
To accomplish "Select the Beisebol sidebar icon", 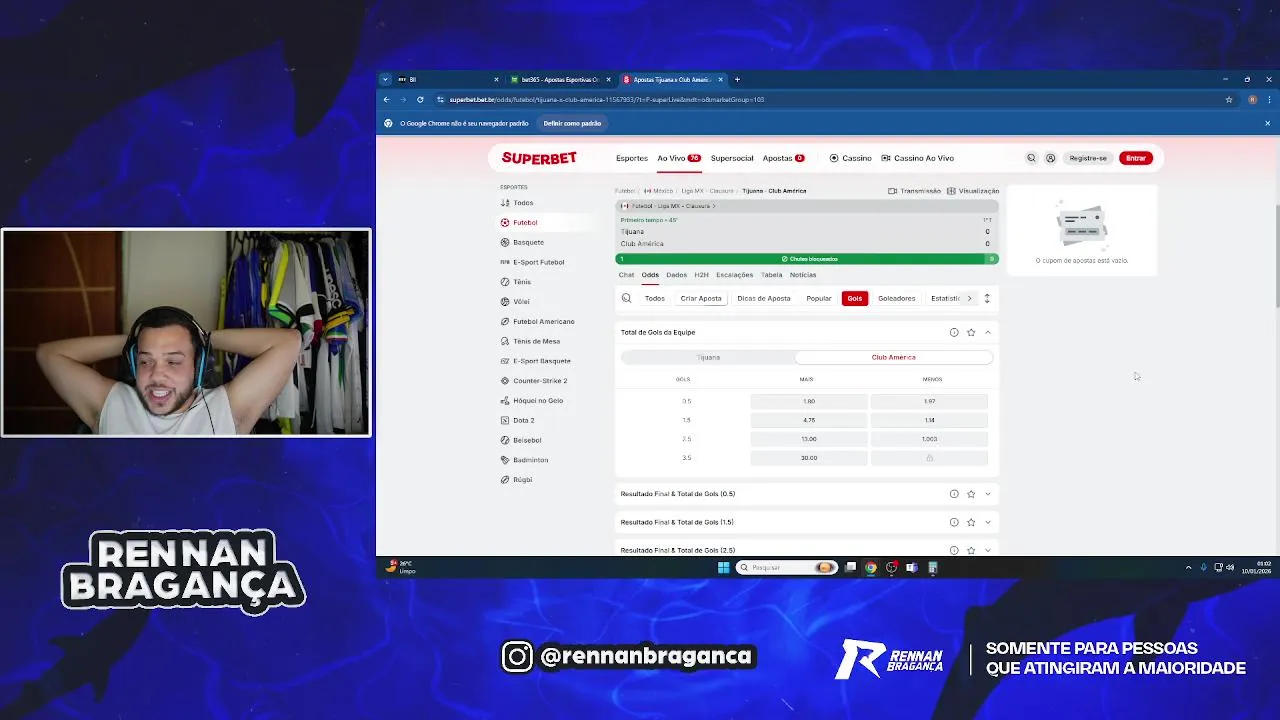I will [x=505, y=440].
